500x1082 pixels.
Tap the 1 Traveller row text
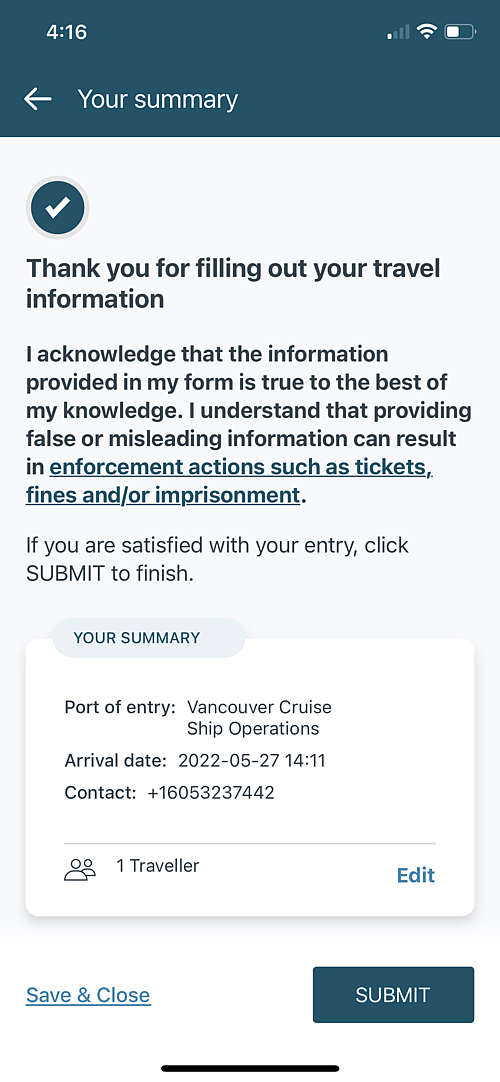(x=158, y=865)
